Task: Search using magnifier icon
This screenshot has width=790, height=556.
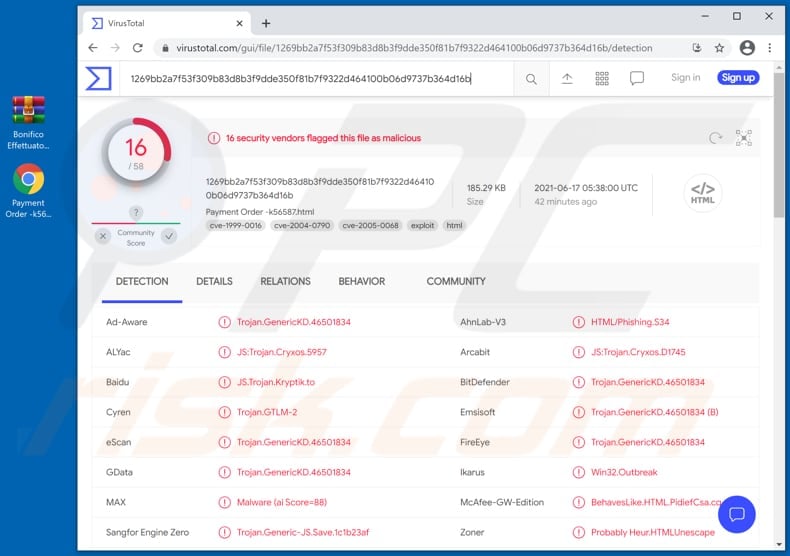Action: click(531, 79)
